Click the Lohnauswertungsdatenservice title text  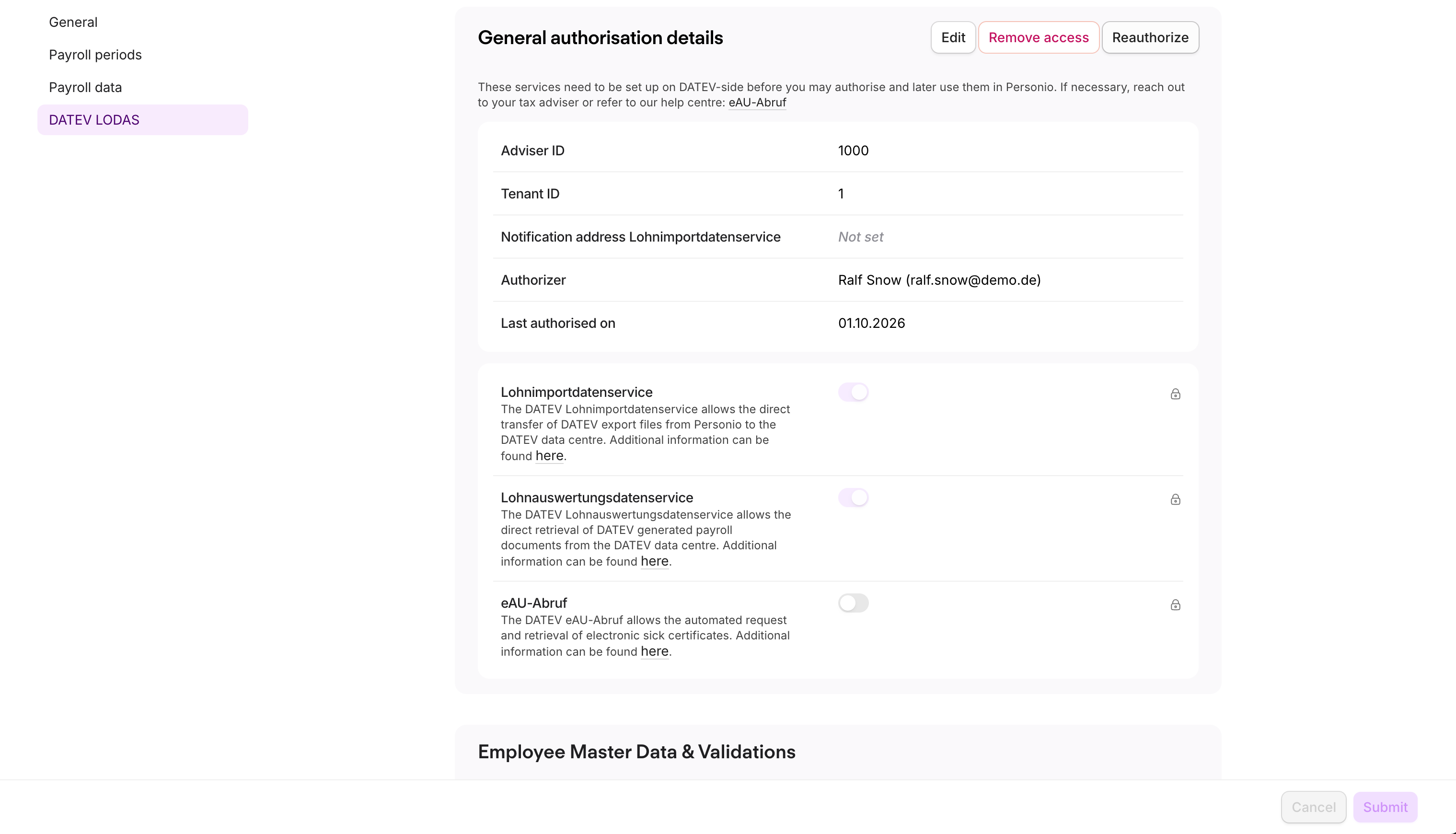pos(597,498)
